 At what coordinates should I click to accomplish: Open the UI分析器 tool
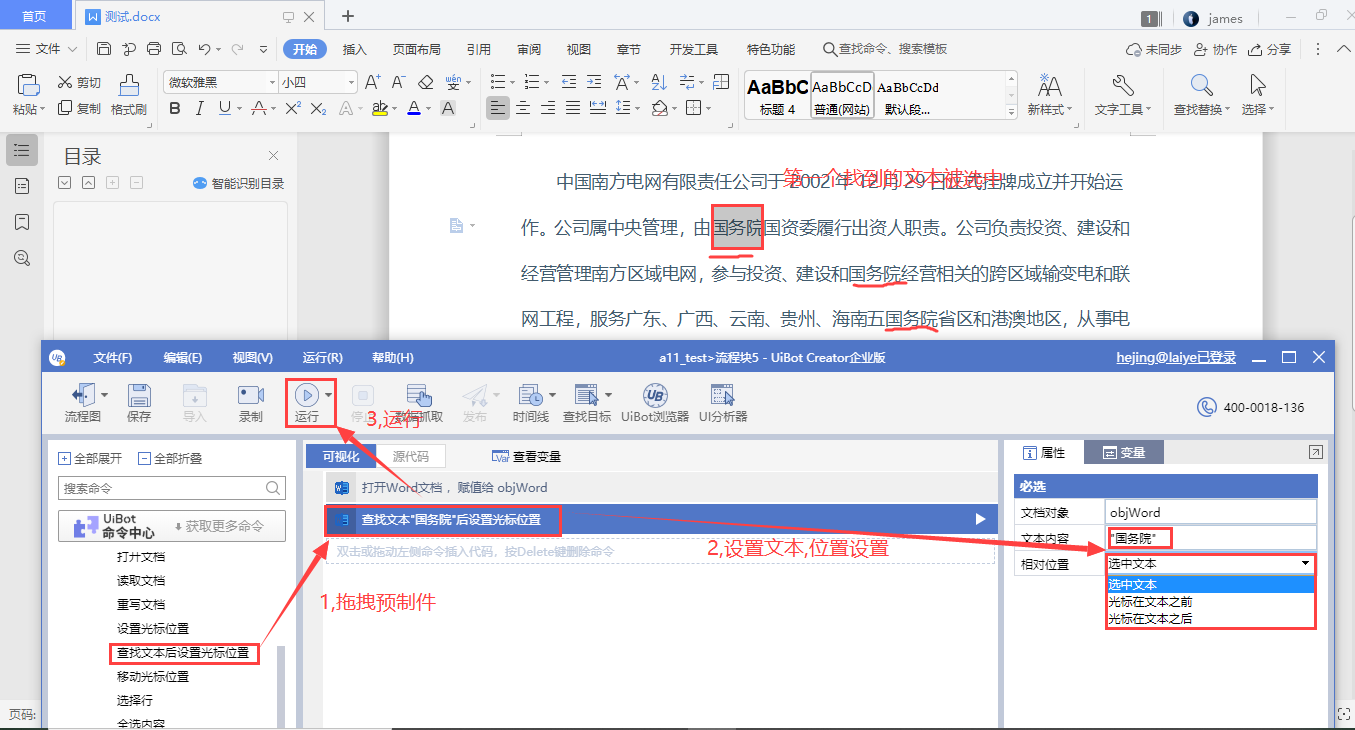point(723,403)
